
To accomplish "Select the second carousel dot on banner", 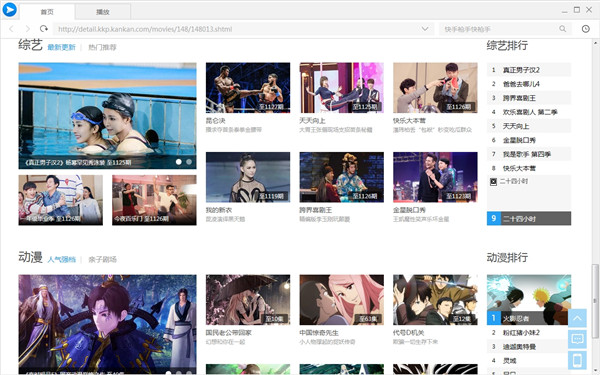I will (x=189, y=162).
